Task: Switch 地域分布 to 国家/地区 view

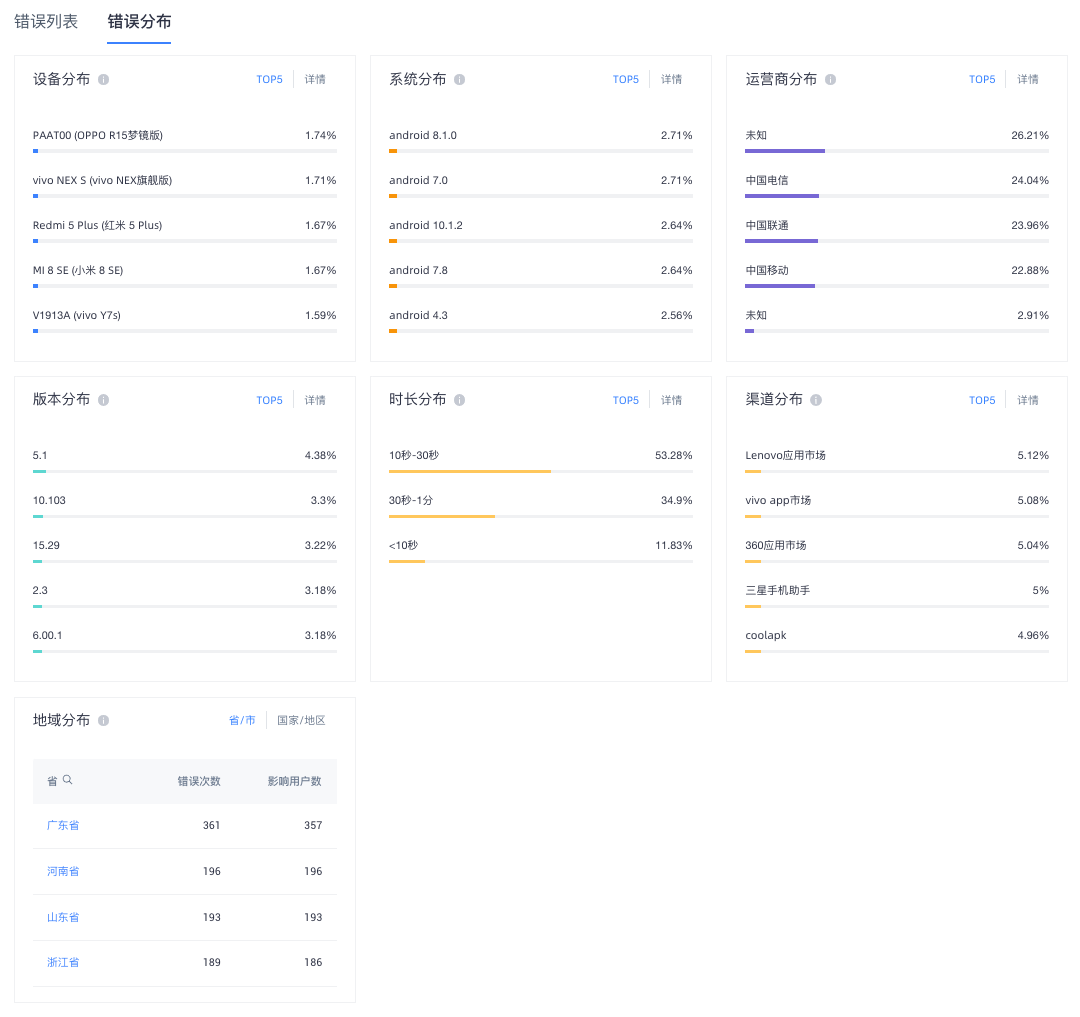Action: 301,720
